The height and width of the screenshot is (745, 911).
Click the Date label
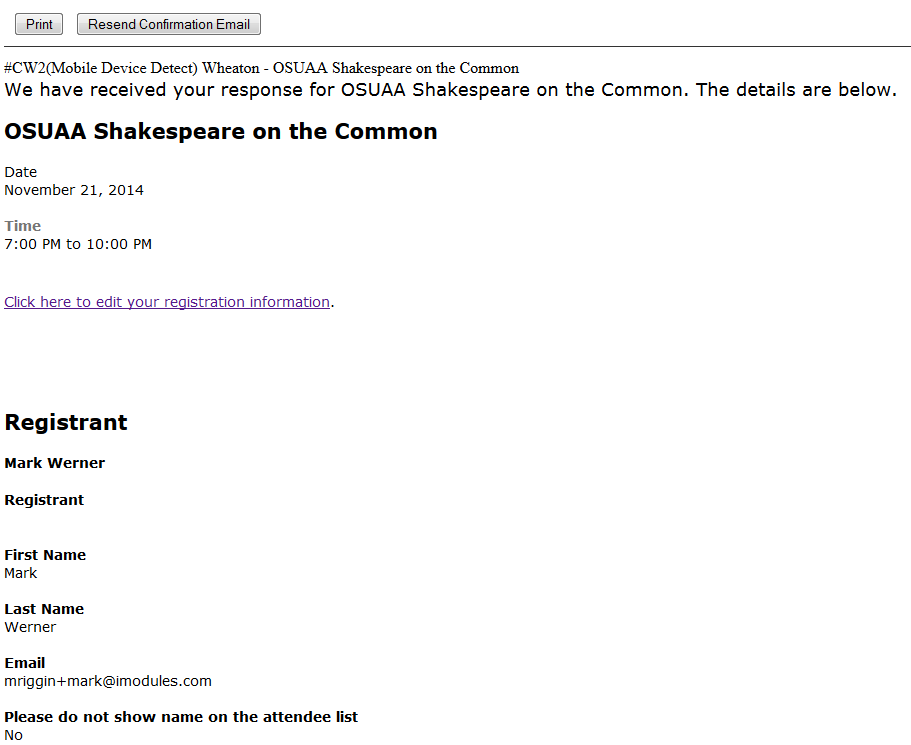[x=21, y=172]
